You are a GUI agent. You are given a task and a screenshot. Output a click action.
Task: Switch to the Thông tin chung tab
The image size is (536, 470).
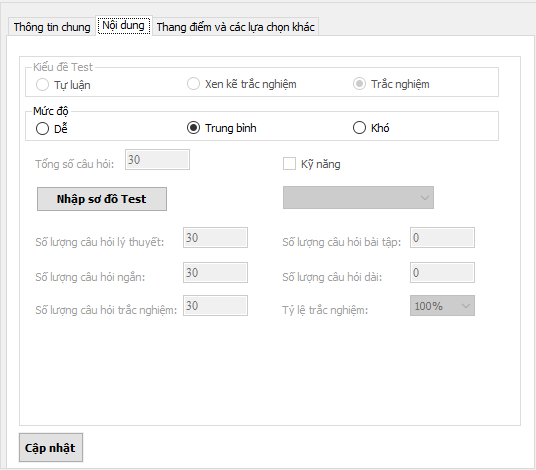(52, 27)
